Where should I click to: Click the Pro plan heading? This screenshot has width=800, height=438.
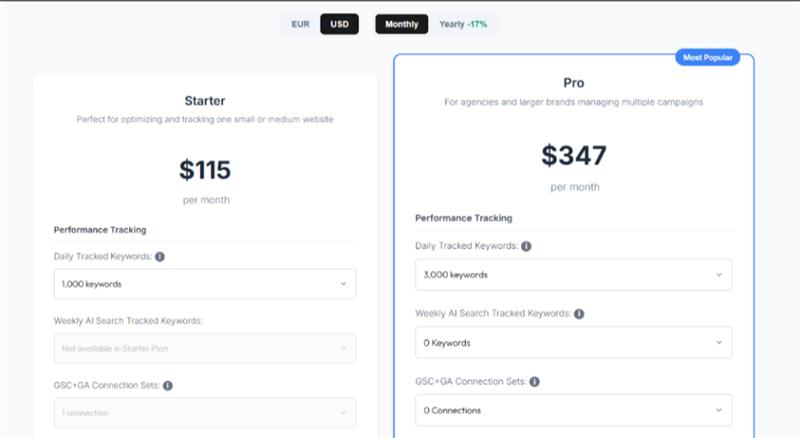pos(574,82)
